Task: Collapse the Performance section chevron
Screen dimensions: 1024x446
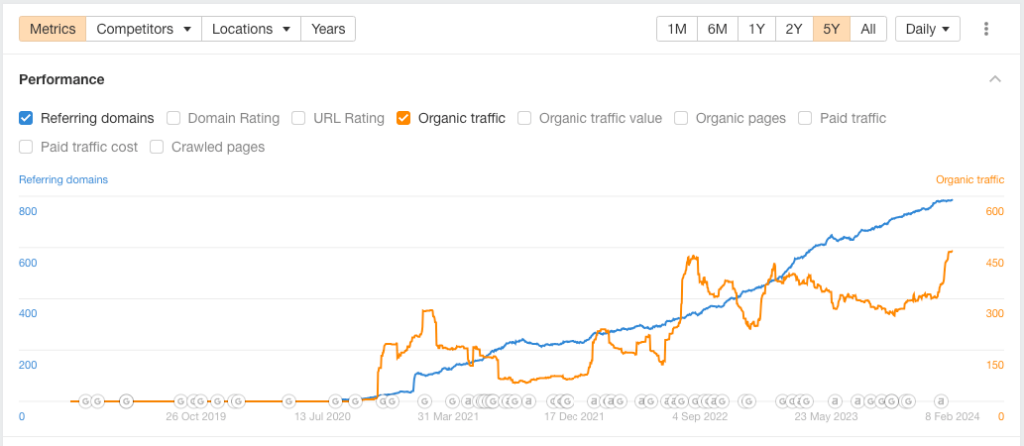Action: point(994,79)
